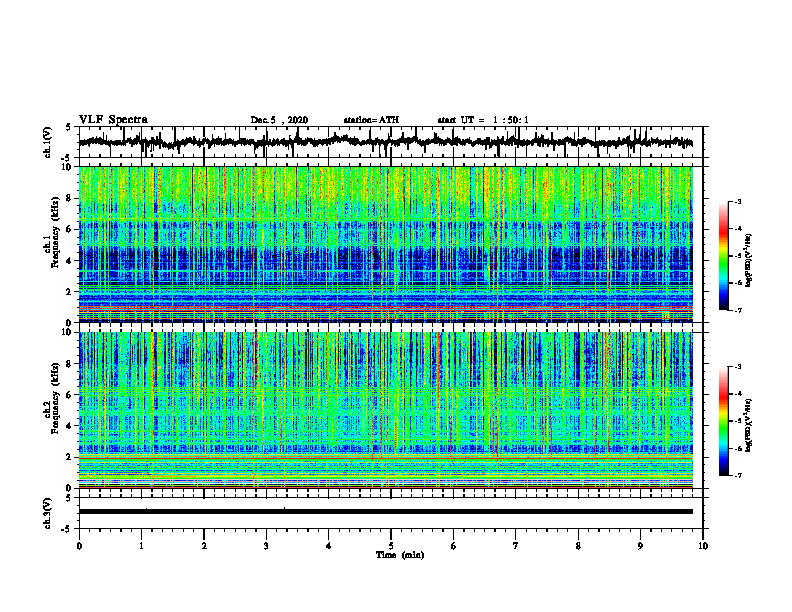Click the "station=ATH" header label

point(371,120)
